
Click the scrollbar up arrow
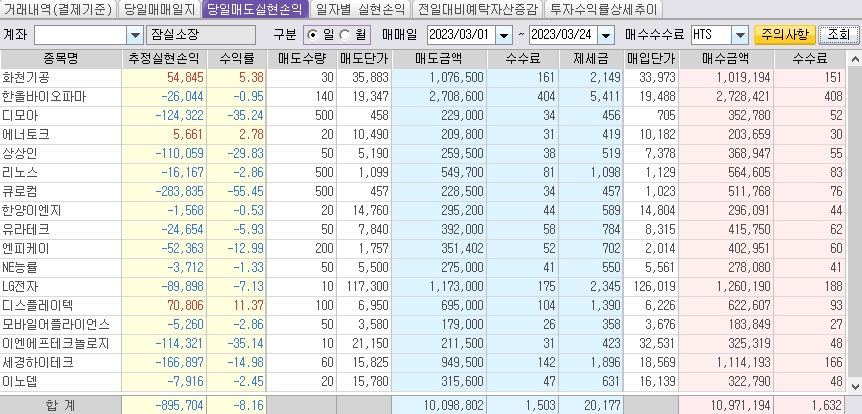coord(853,58)
